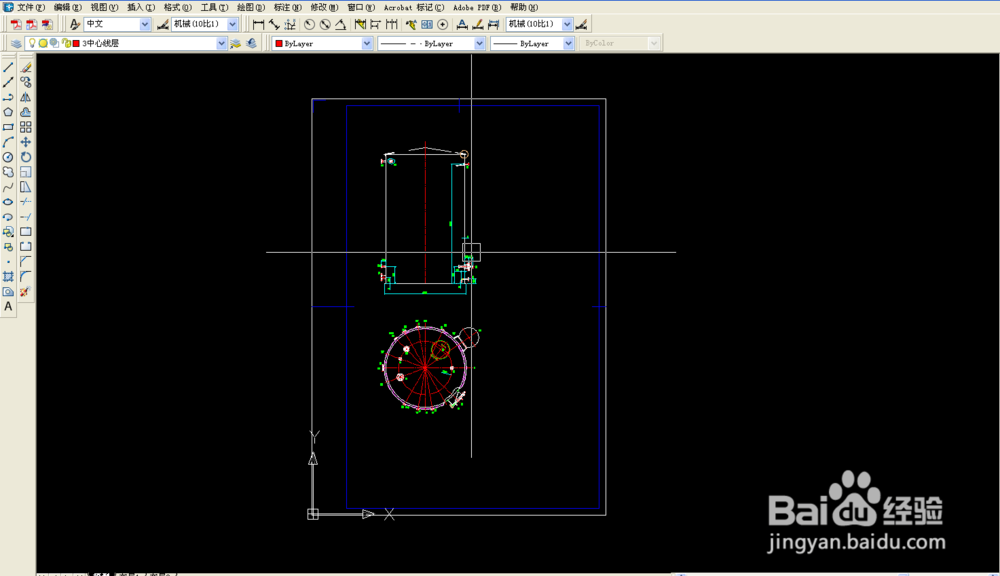Click the Aligned Dimension tool
Screen dimensions: 1000x576
[x=274, y=24]
